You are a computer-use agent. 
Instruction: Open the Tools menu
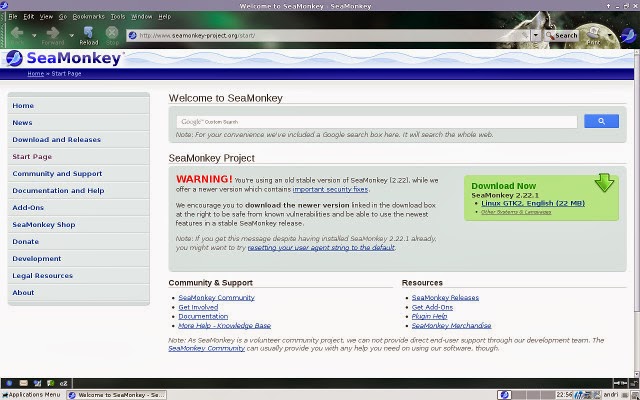pyautogui.click(x=118, y=17)
